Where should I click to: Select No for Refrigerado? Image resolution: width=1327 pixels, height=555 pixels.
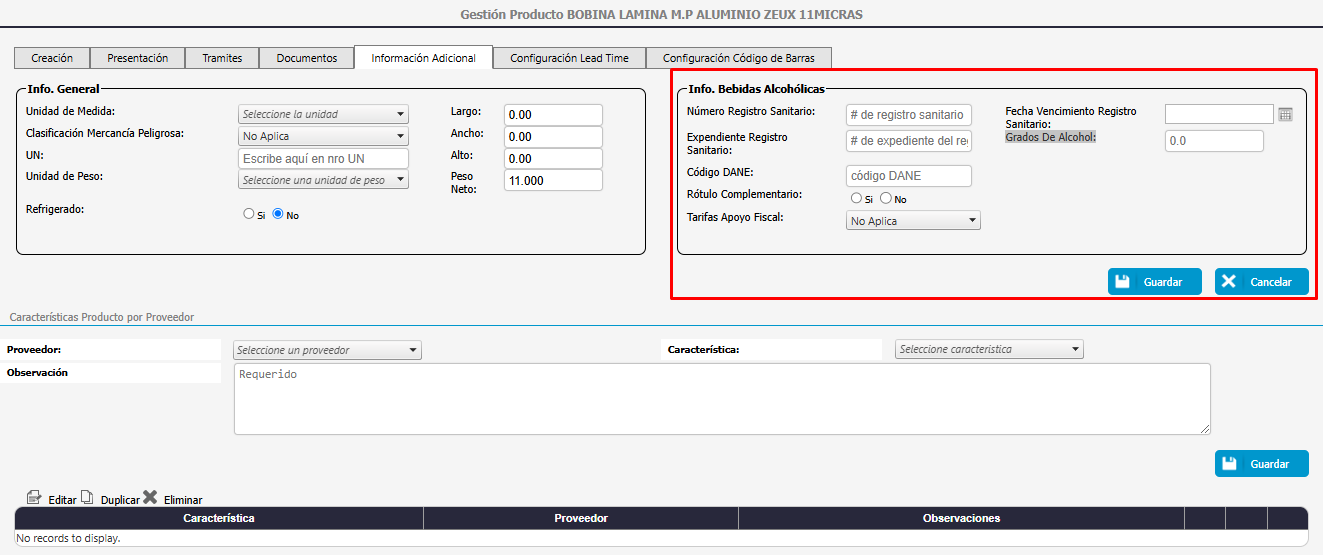(x=278, y=213)
